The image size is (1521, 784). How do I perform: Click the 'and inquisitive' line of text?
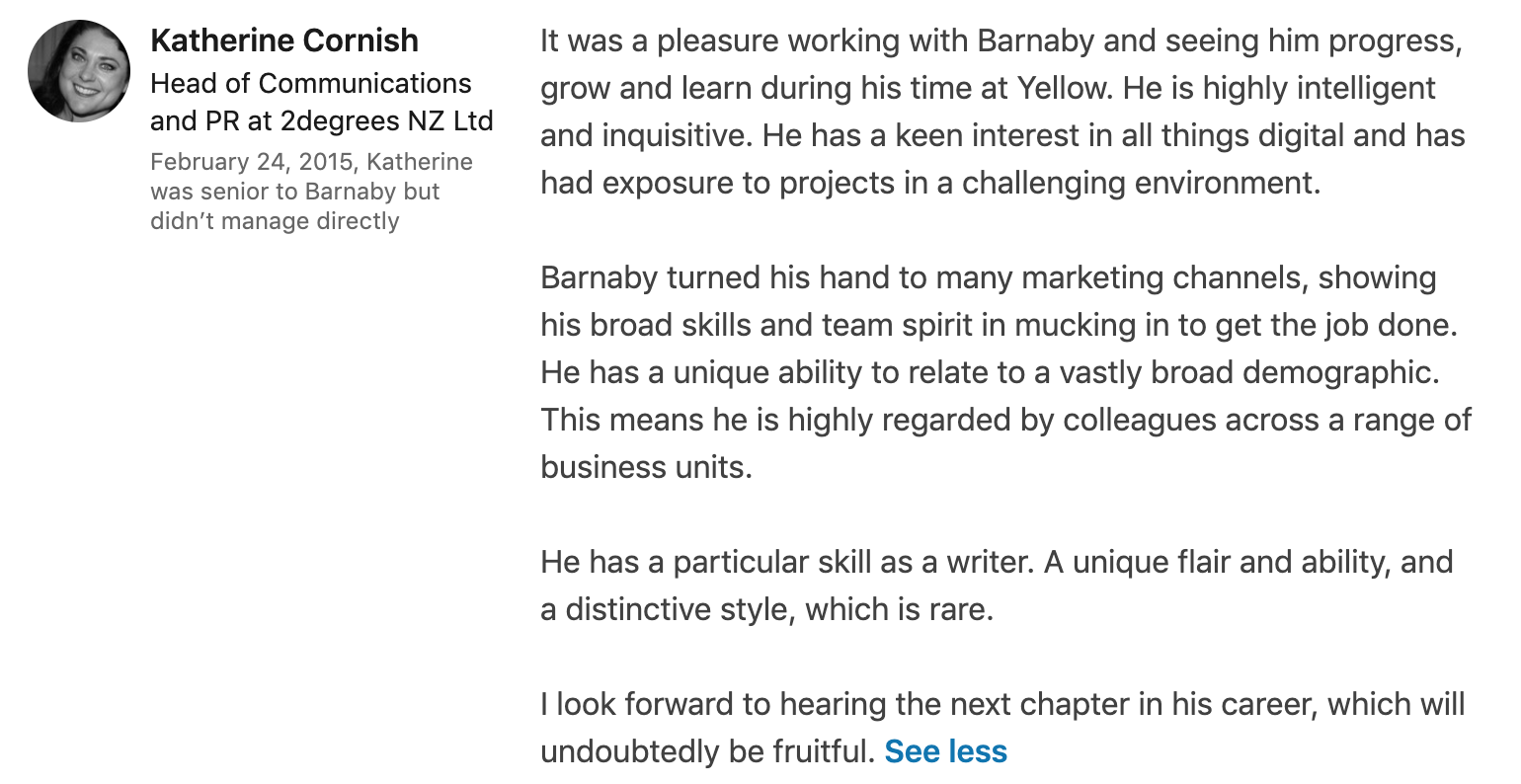[1002, 135]
